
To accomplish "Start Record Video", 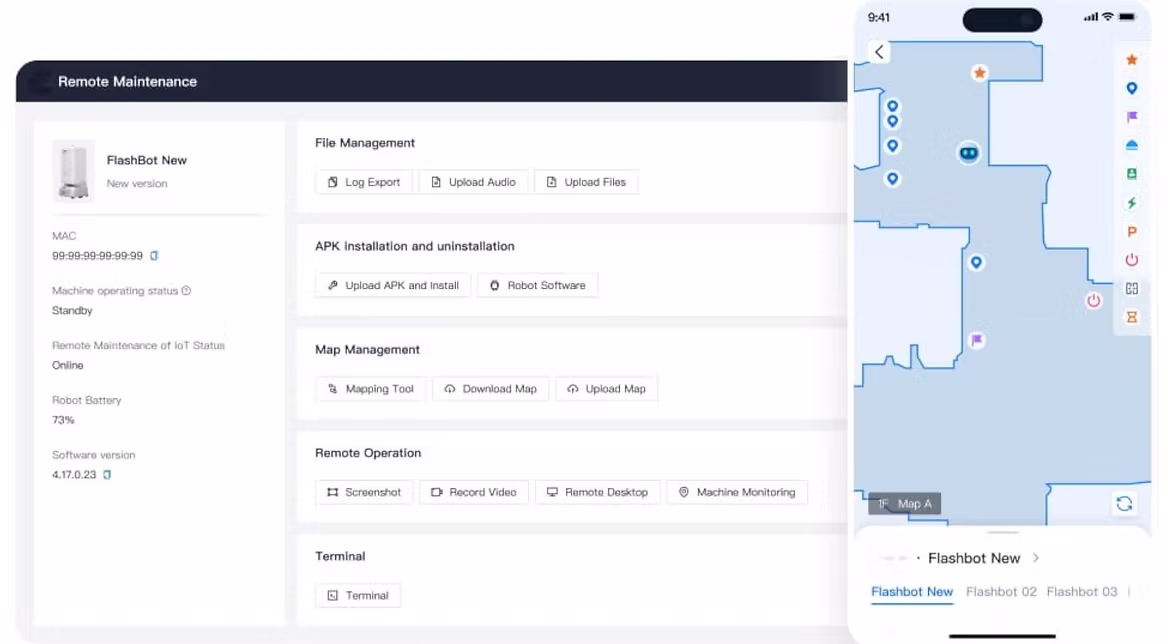I will (x=474, y=492).
